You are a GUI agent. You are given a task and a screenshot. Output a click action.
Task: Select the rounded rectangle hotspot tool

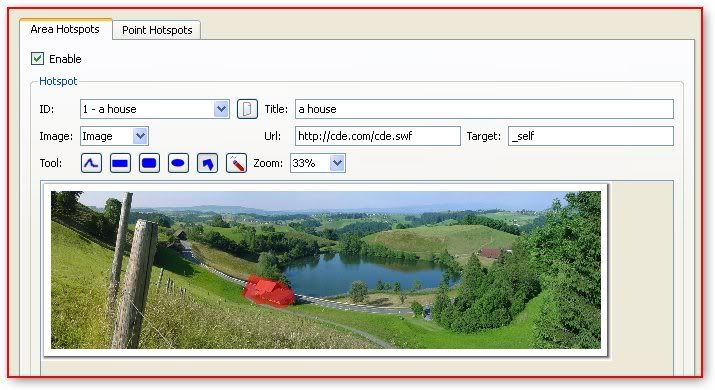pos(149,163)
